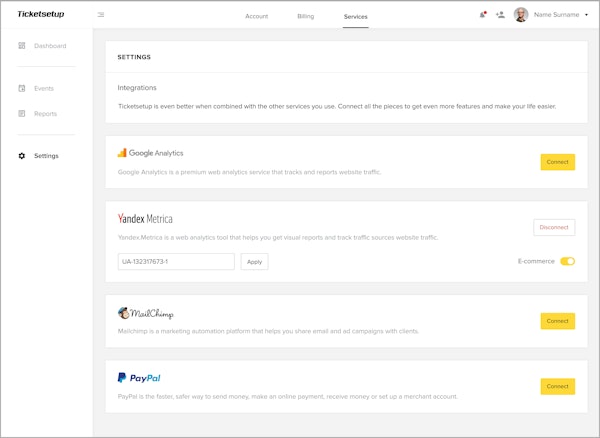Click the Ticketsetup logo

click(41, 15)
